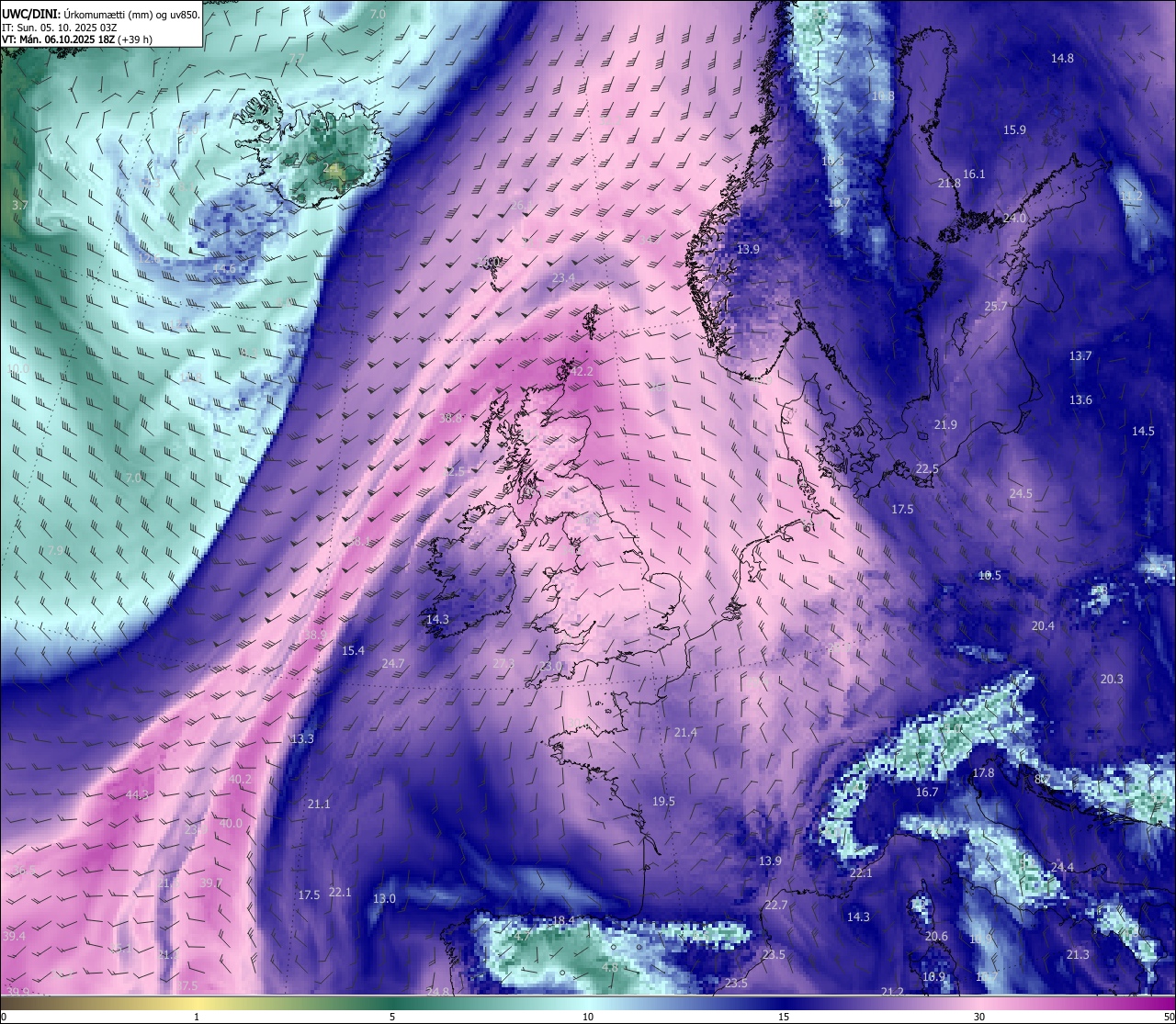This screenshot has width=1176, height=1024.
Task: Click the 24.0 value label
Action: (x=1014, y=218)
